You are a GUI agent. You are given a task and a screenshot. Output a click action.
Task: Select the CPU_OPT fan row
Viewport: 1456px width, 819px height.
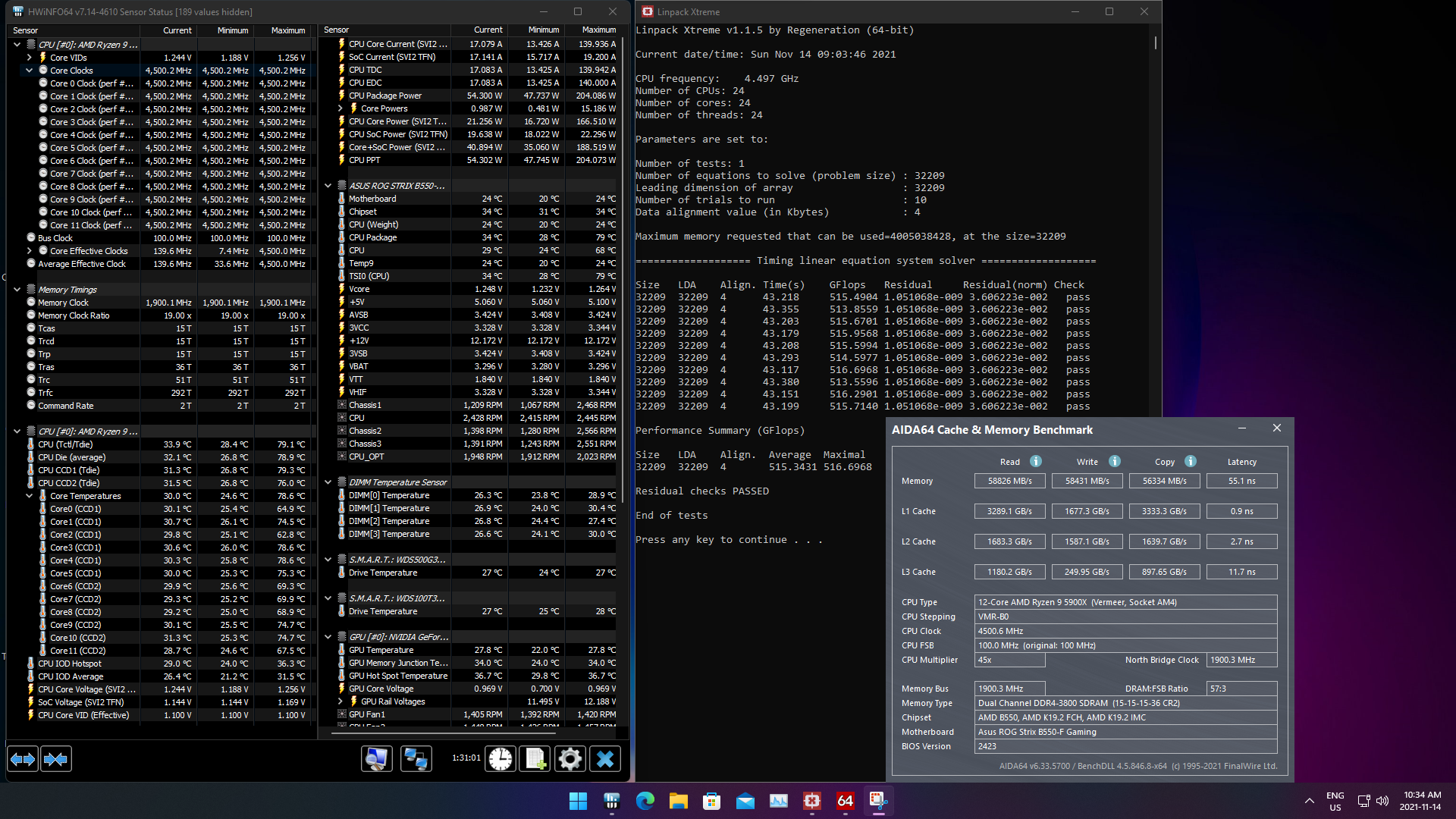pyautogui.click(x=478, y=457)
